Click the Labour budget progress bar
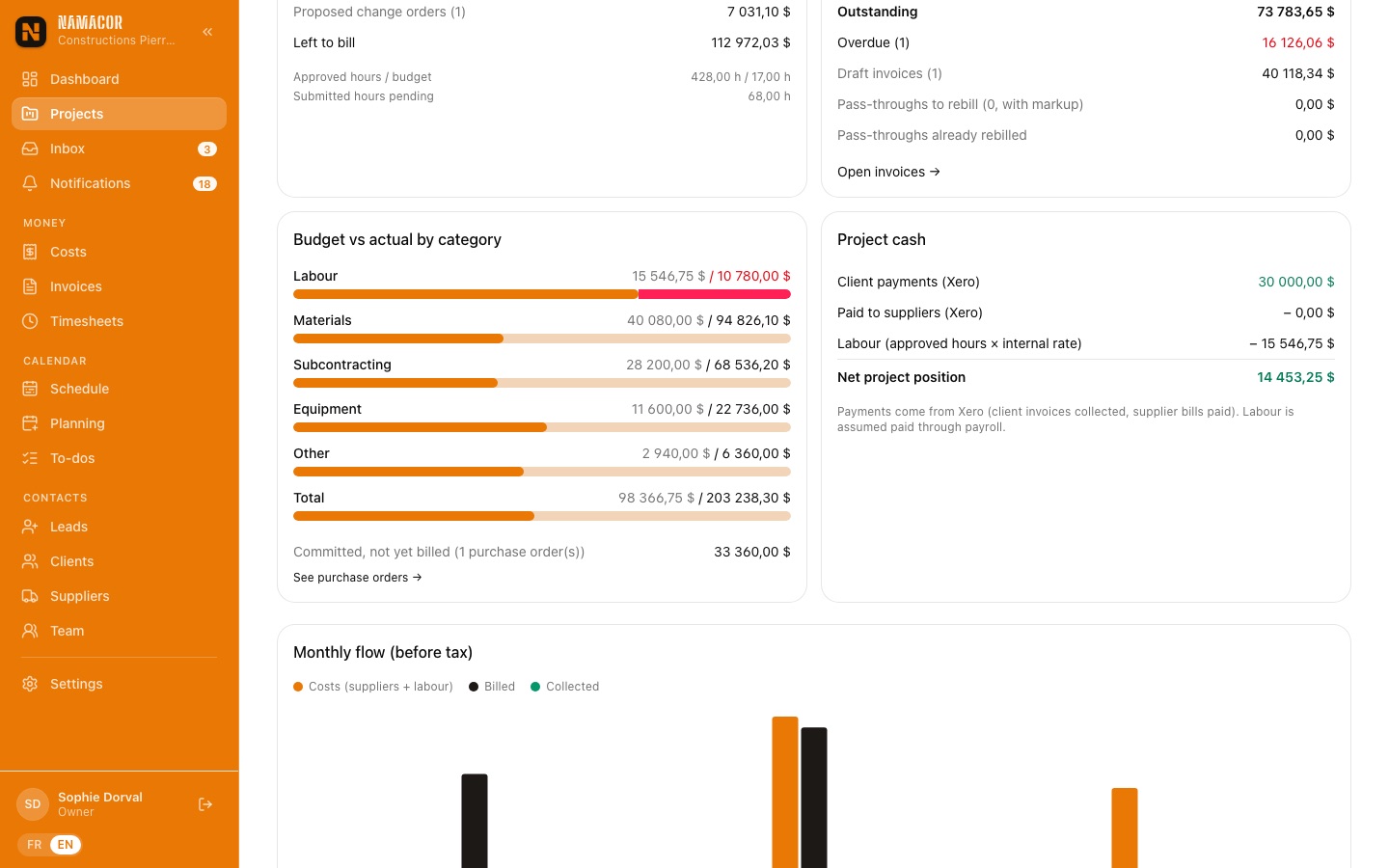Screen dimensions: 1389x868 [542, 294]
